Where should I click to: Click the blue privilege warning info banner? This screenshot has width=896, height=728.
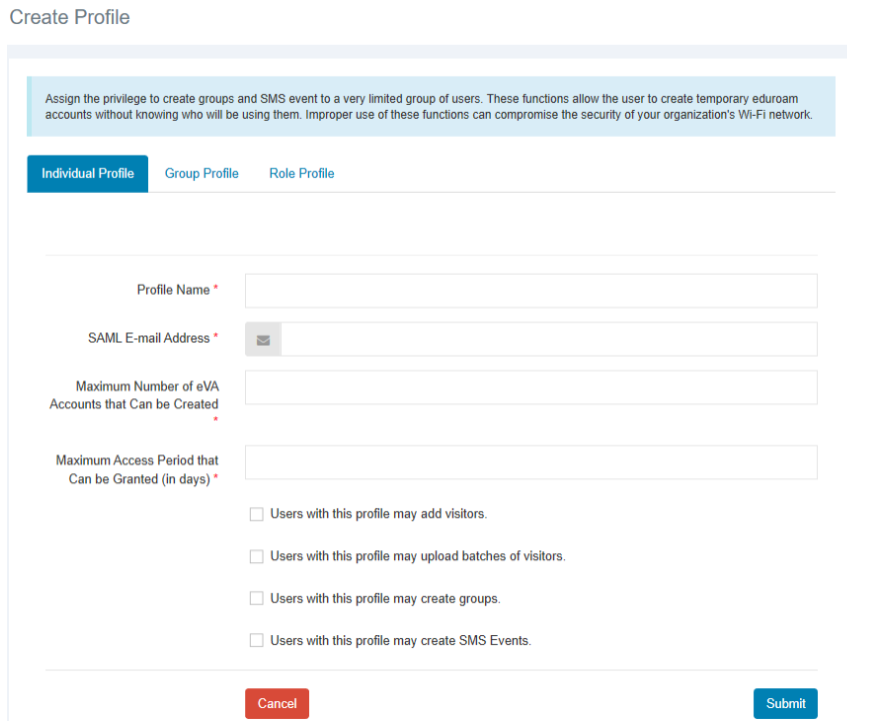click(431, 107)
